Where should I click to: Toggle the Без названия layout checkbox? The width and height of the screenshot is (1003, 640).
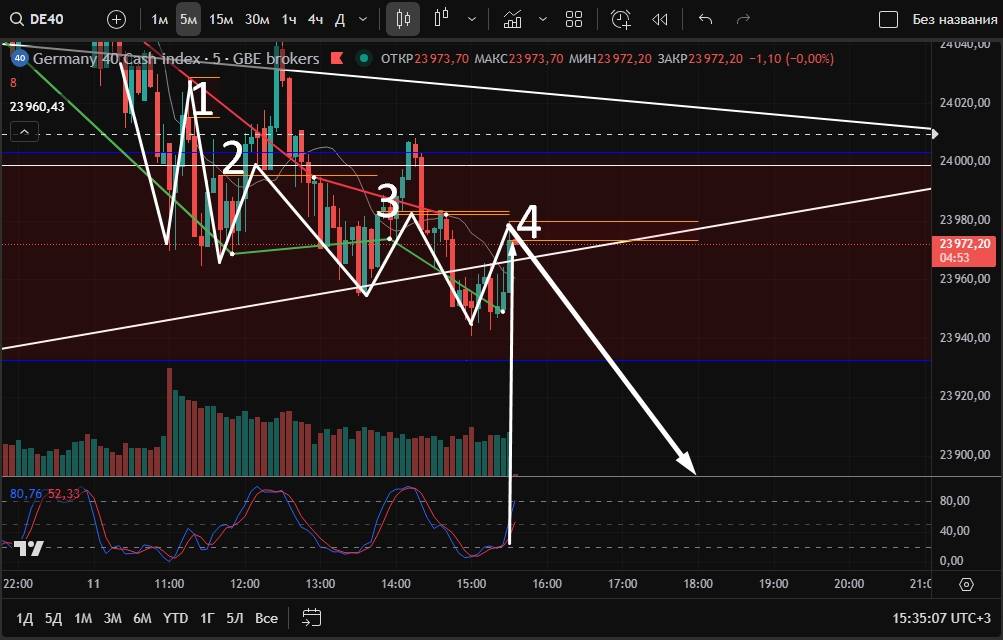[x=888, y=19]
